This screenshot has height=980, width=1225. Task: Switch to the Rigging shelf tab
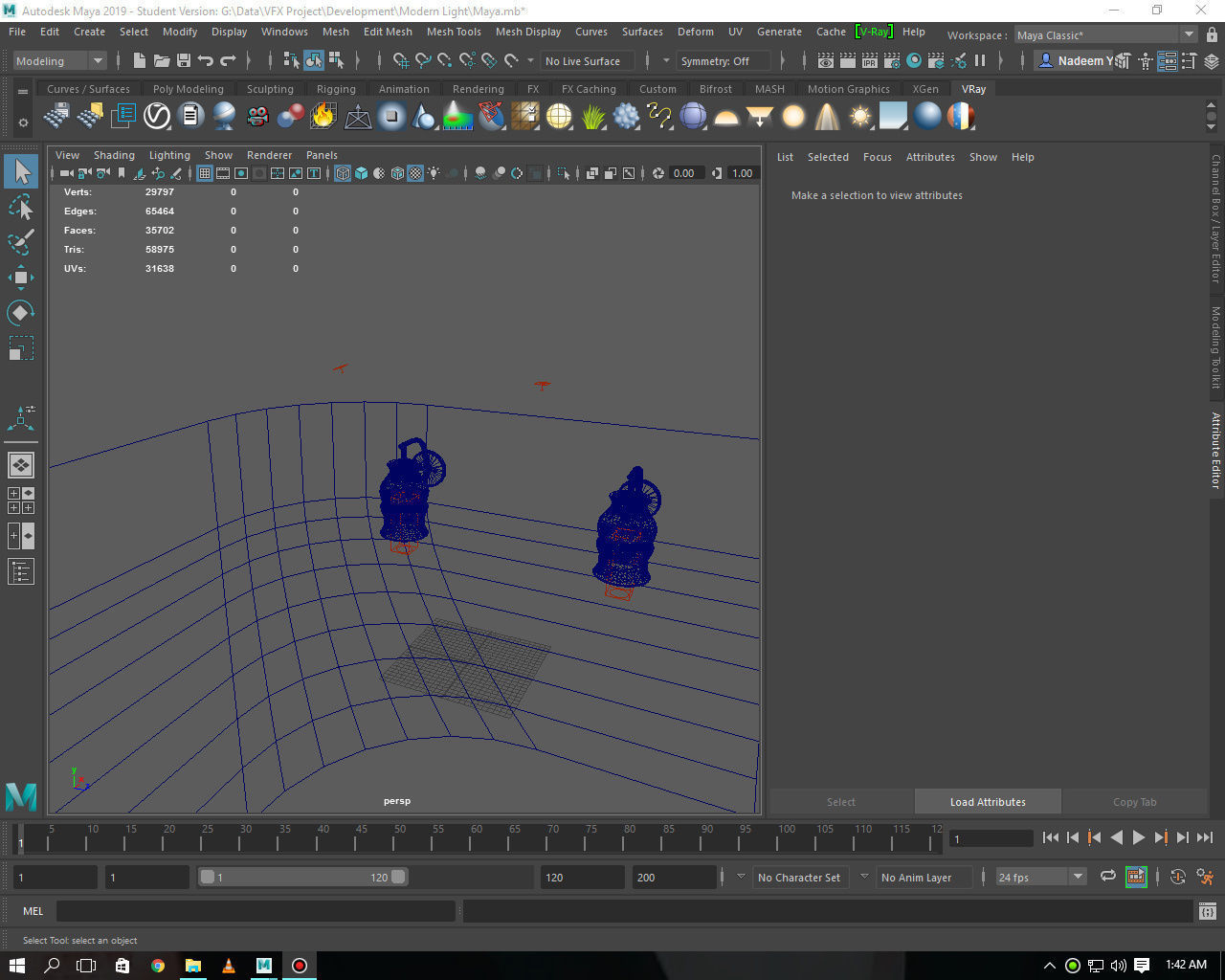[x=336, y=89]
